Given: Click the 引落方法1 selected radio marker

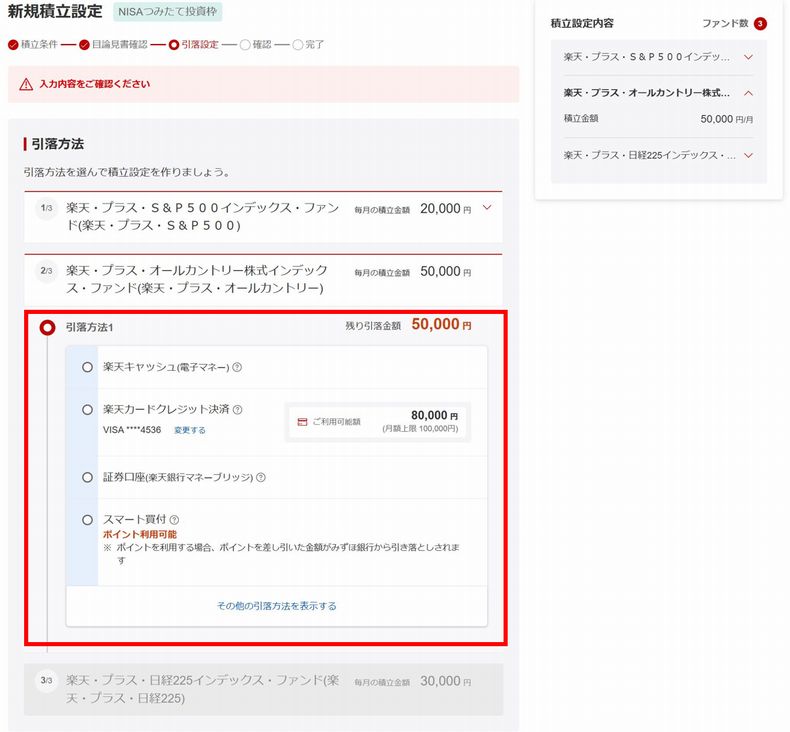Looking at the screenshot, I should pyautogui.click(x=47, y=327).
